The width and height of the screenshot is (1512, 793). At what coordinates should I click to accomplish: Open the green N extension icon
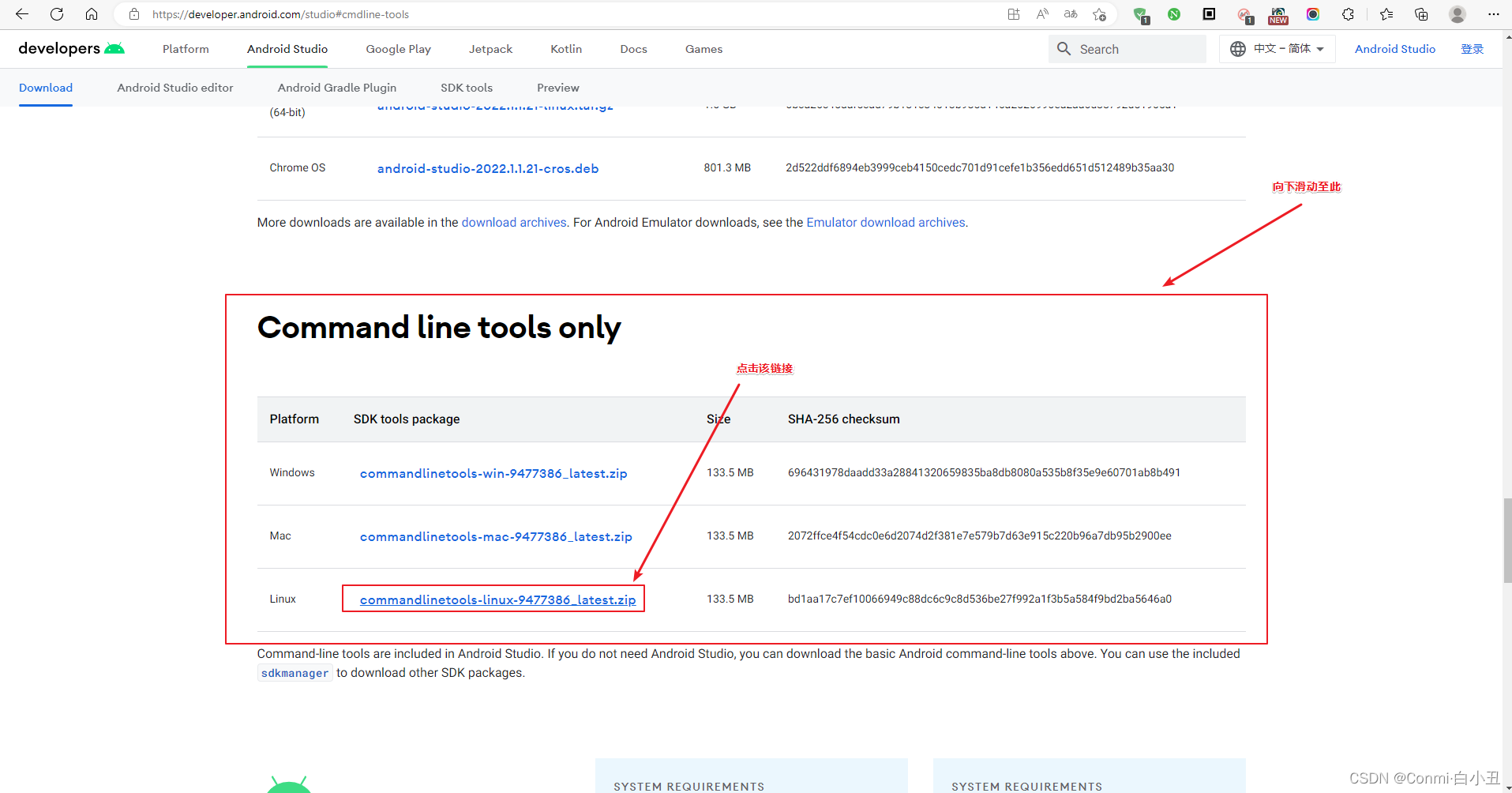point(1174,14)
